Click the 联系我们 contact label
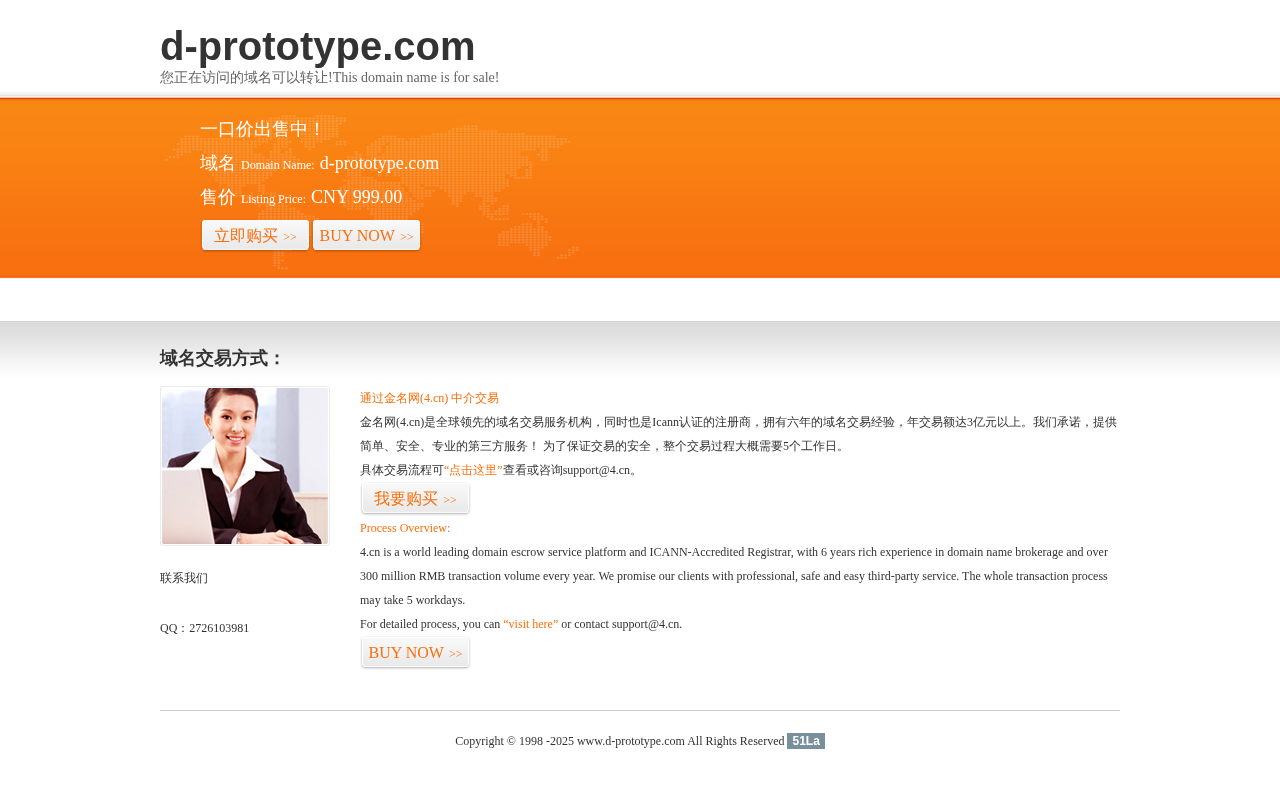1280x800 pixels. click(184, 578)
